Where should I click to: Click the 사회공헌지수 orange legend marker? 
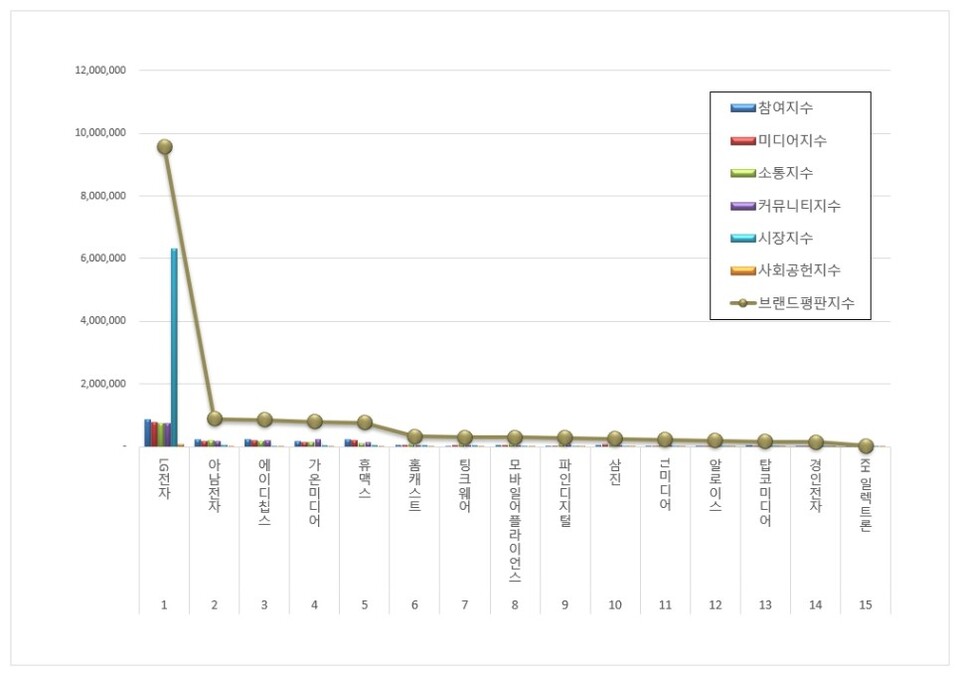pos(743,271)
